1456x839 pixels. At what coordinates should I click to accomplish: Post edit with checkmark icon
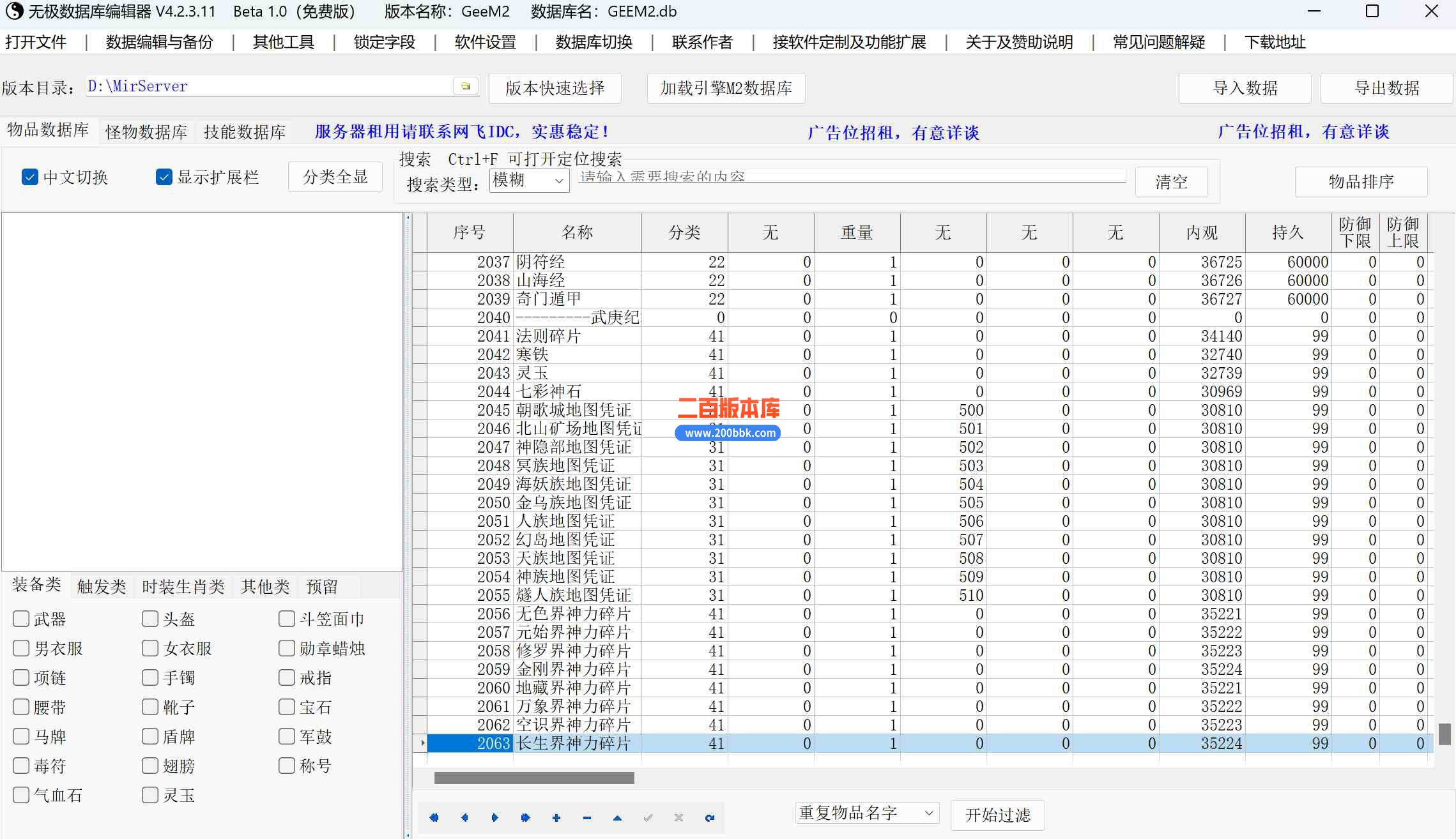648,817
